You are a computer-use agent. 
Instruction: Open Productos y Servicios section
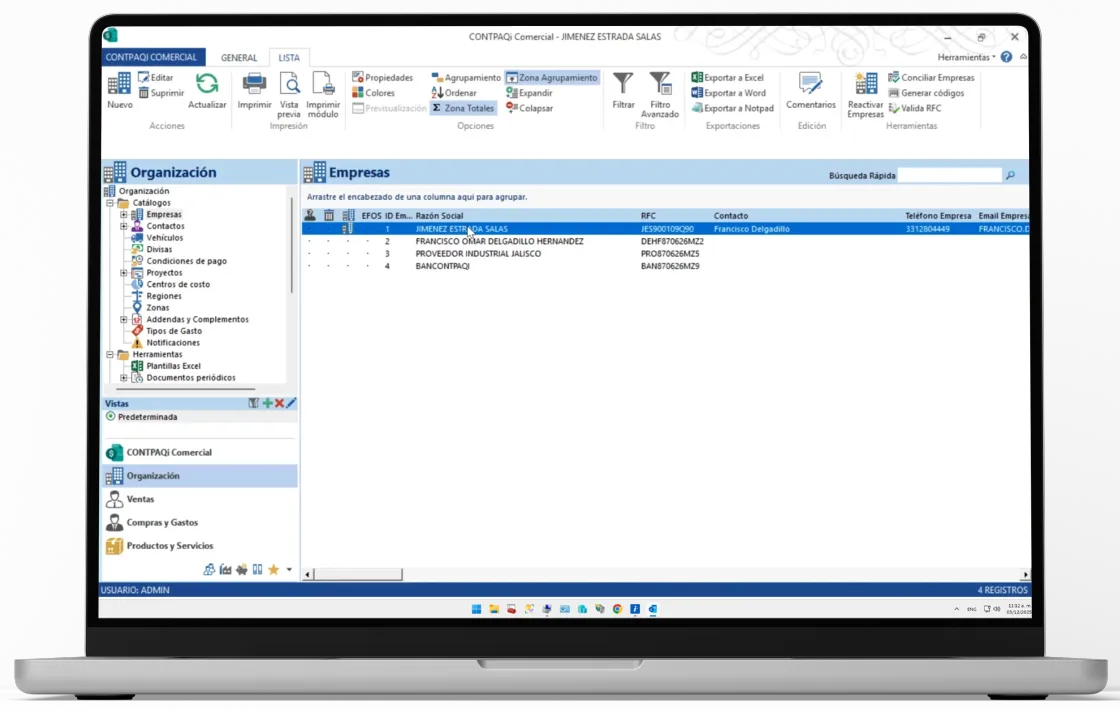click(199, 546)
